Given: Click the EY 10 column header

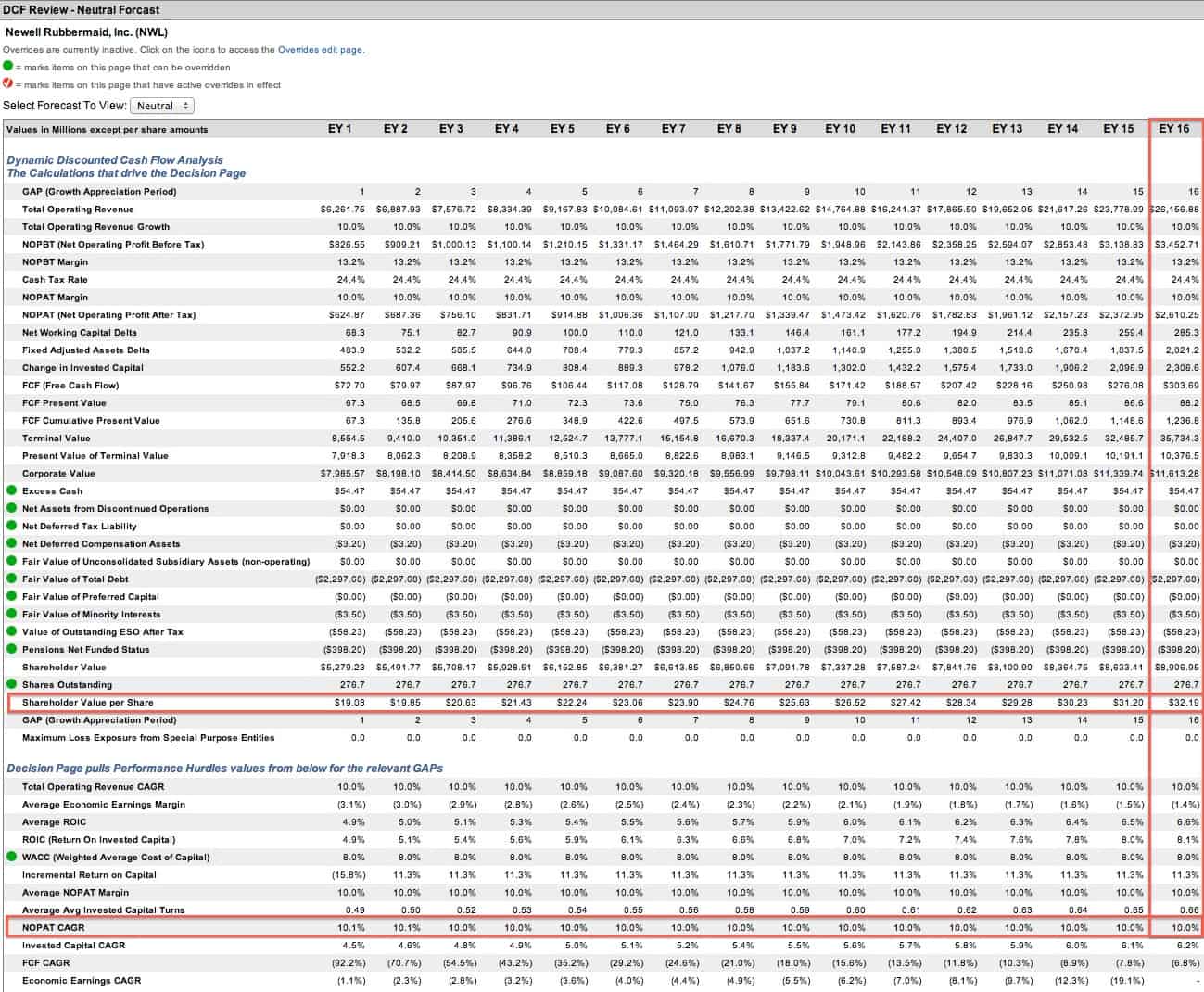Looking at the screenshot, I should tap(841, 129).
